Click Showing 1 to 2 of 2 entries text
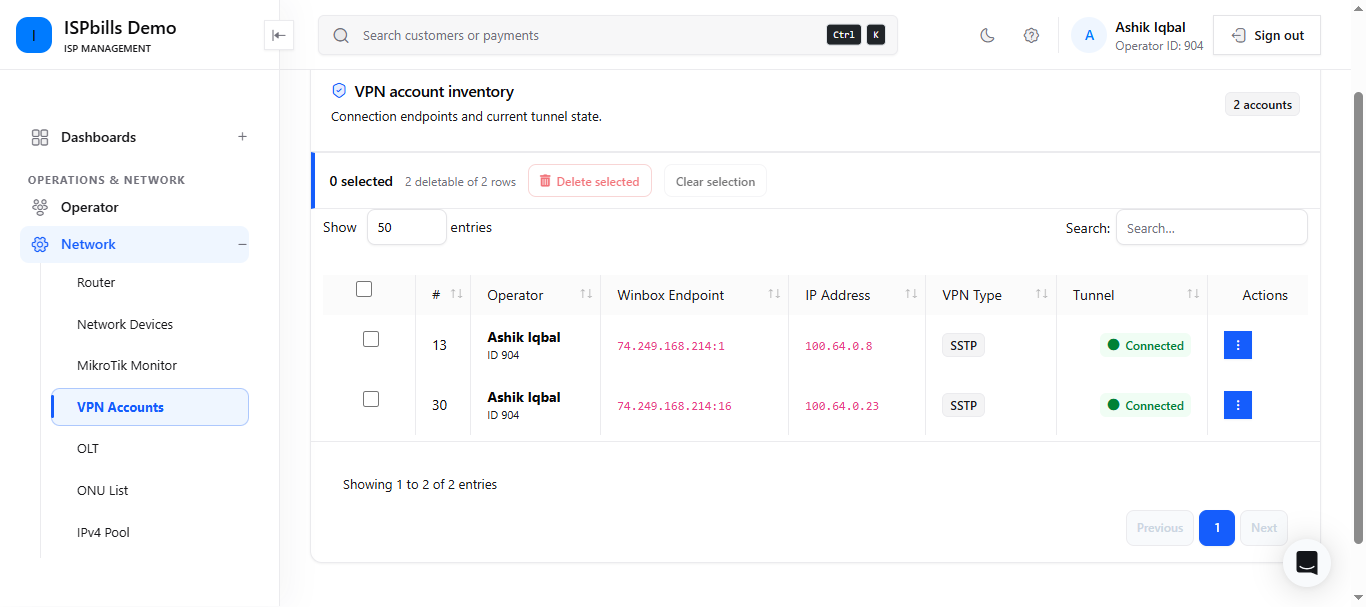 [420, 484]
